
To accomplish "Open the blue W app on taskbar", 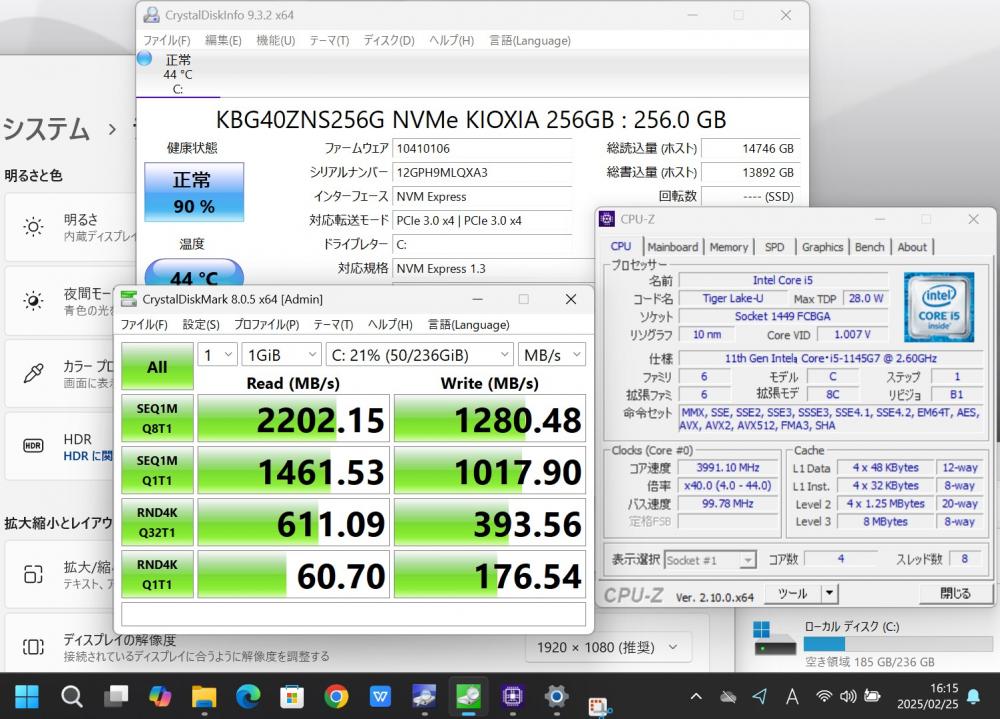I will [x=380, y=696].
